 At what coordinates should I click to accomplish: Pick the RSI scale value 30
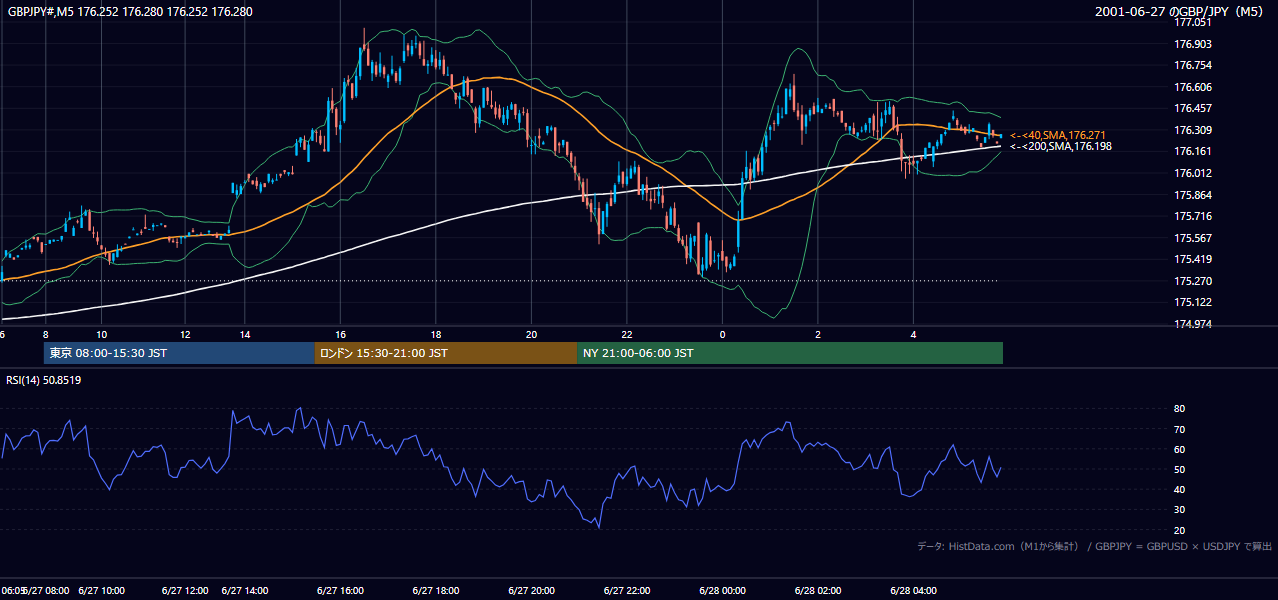click(1180, 510)
